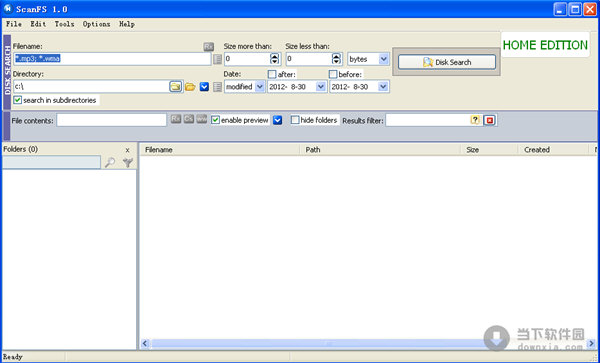Click the Rx regex icon above Filename field

click(x=209, y=47)
